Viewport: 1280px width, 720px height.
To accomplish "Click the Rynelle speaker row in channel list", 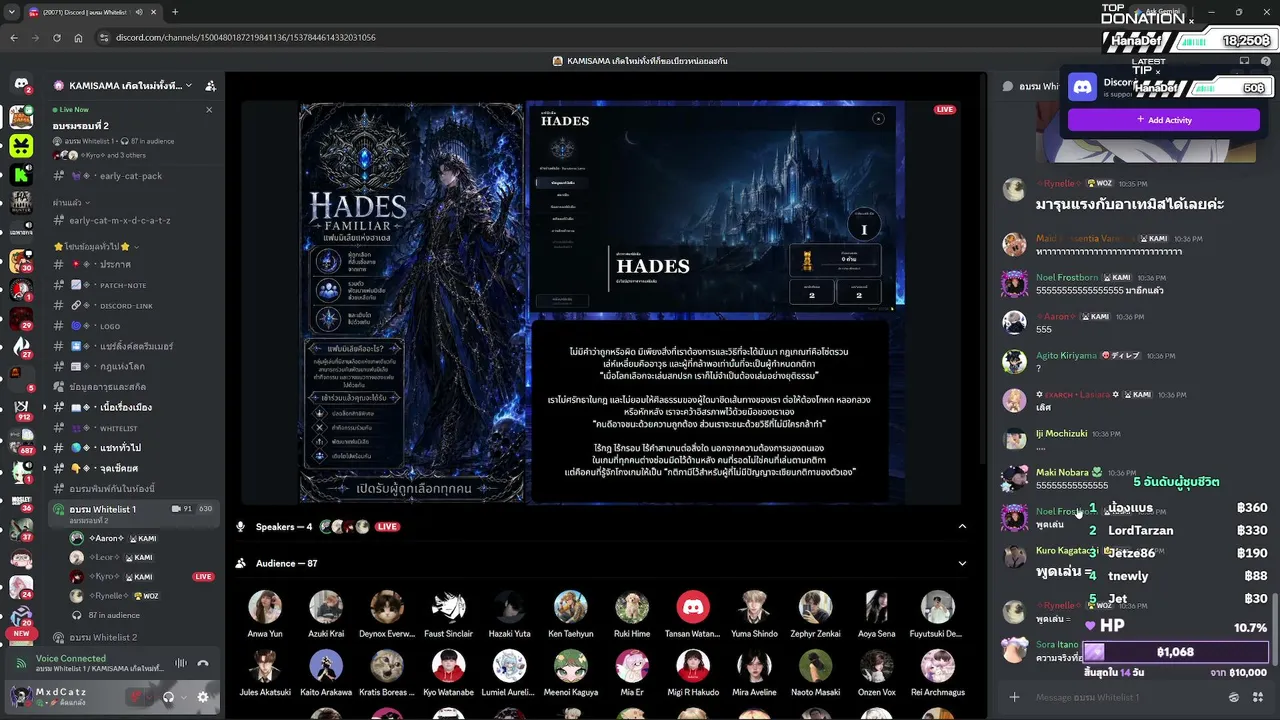I will [x=140, y=596].
